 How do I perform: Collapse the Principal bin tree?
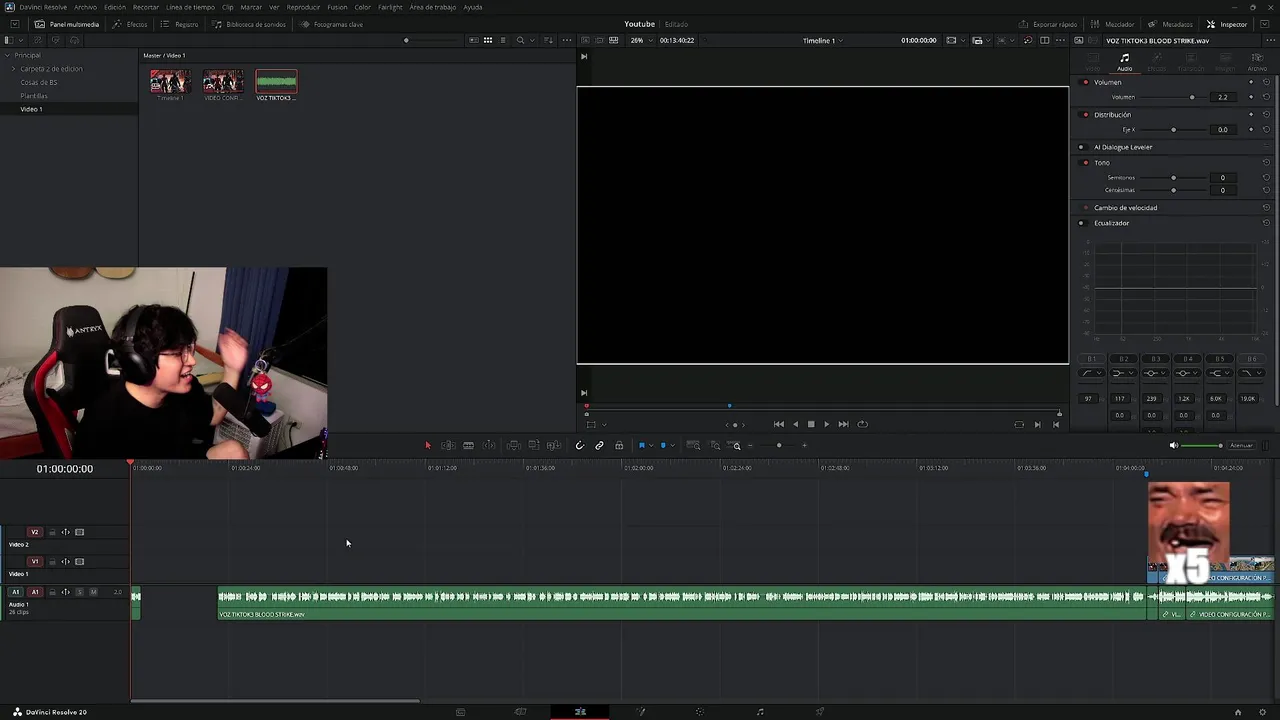8,55
